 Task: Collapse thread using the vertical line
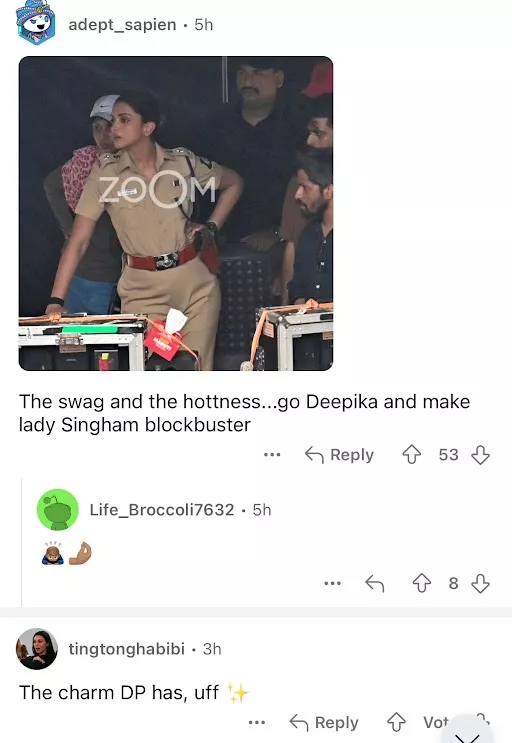[22, 542]
